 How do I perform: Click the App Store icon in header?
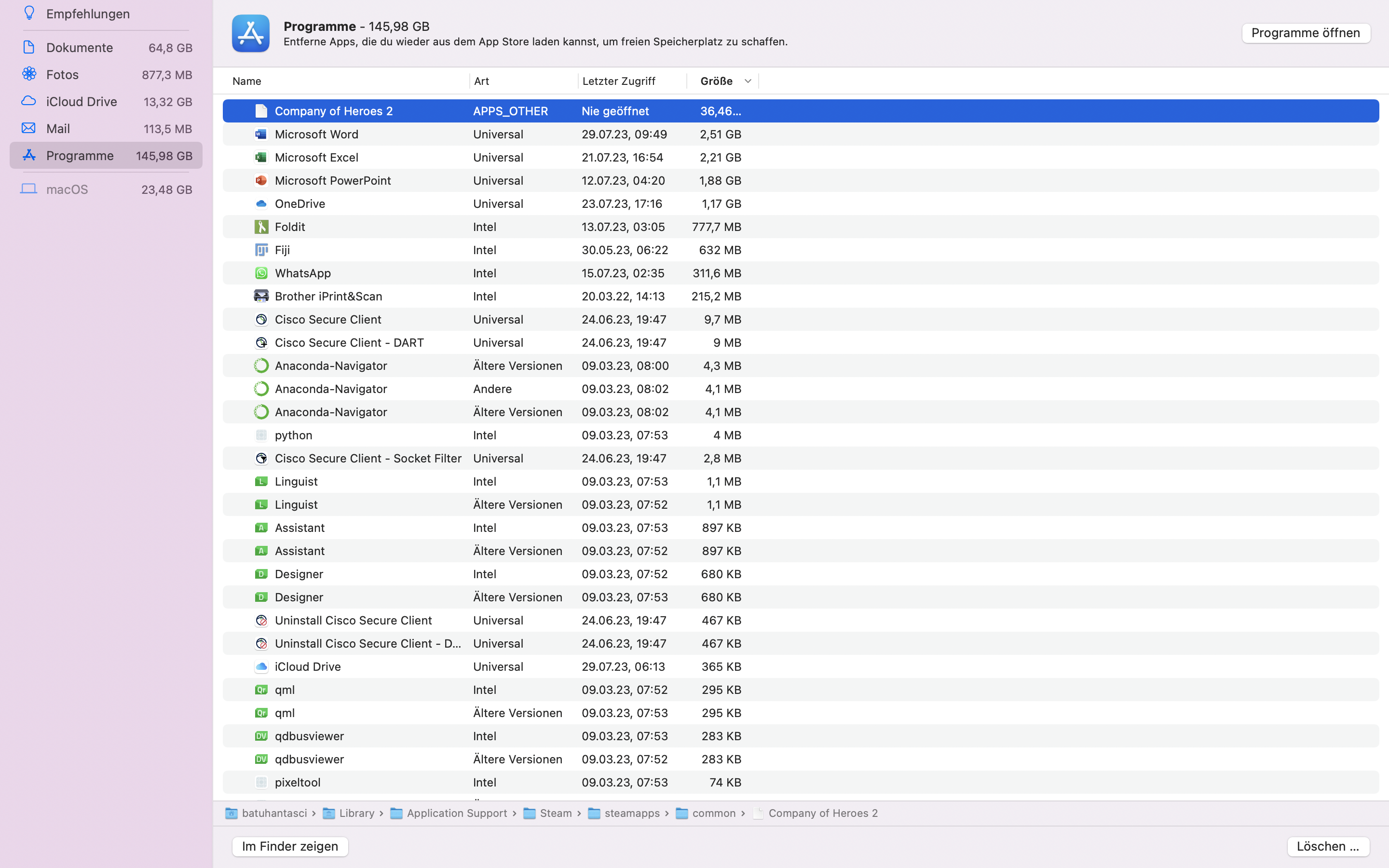tap(250, 33)
